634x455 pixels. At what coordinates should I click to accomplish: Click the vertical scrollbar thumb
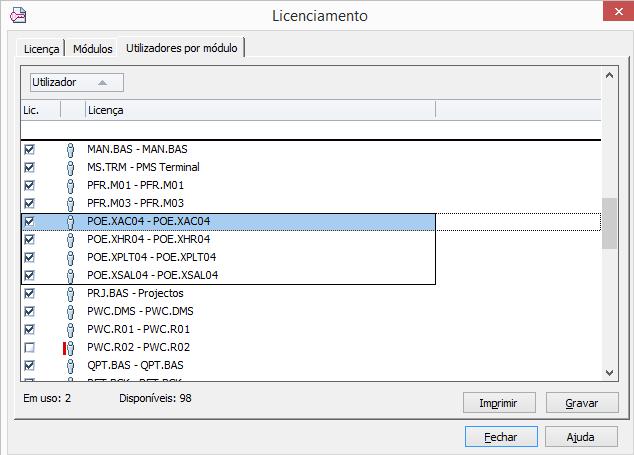(x=607, y=222)
